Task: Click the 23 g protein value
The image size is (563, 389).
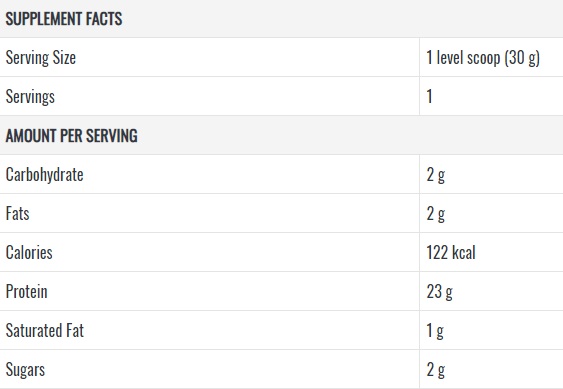Action: click(439, 292)
